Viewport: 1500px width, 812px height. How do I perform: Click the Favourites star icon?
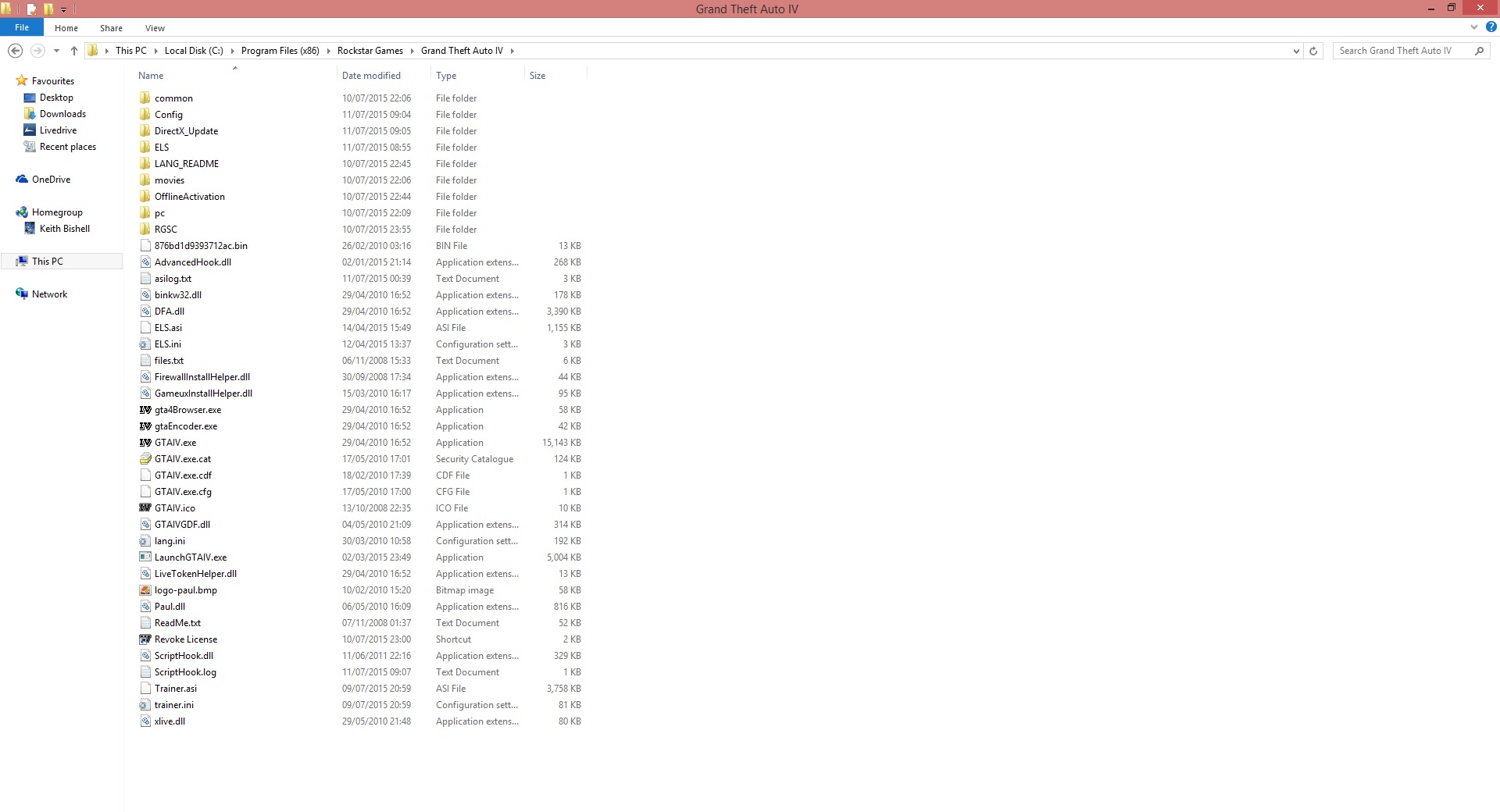tap(22, 80)
